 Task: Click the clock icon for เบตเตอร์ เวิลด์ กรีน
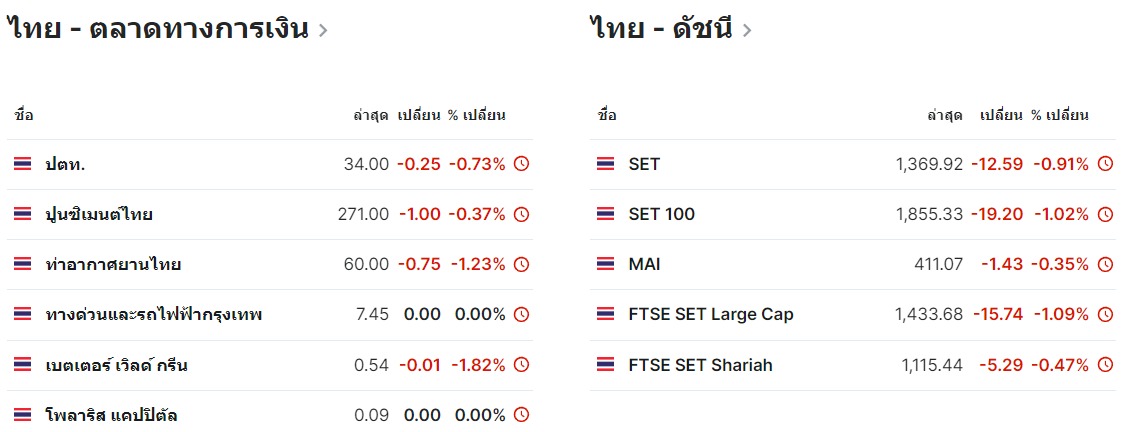tap(521, 365)
